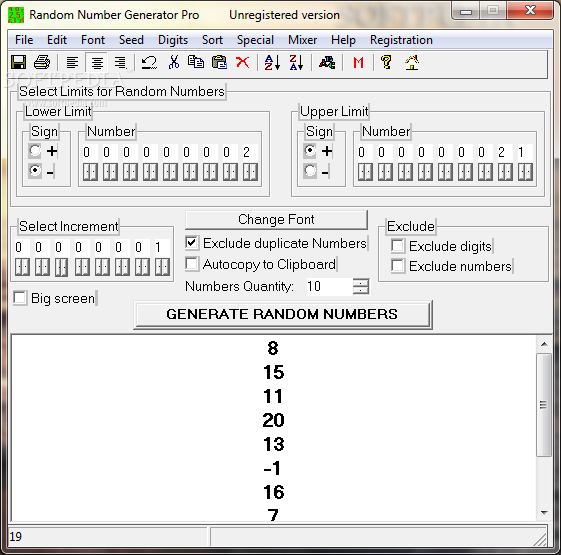This screenshot has width=561, height=555.
Task: Adjust Lower Limit last digit spinner showing 2
Action: 250,172
